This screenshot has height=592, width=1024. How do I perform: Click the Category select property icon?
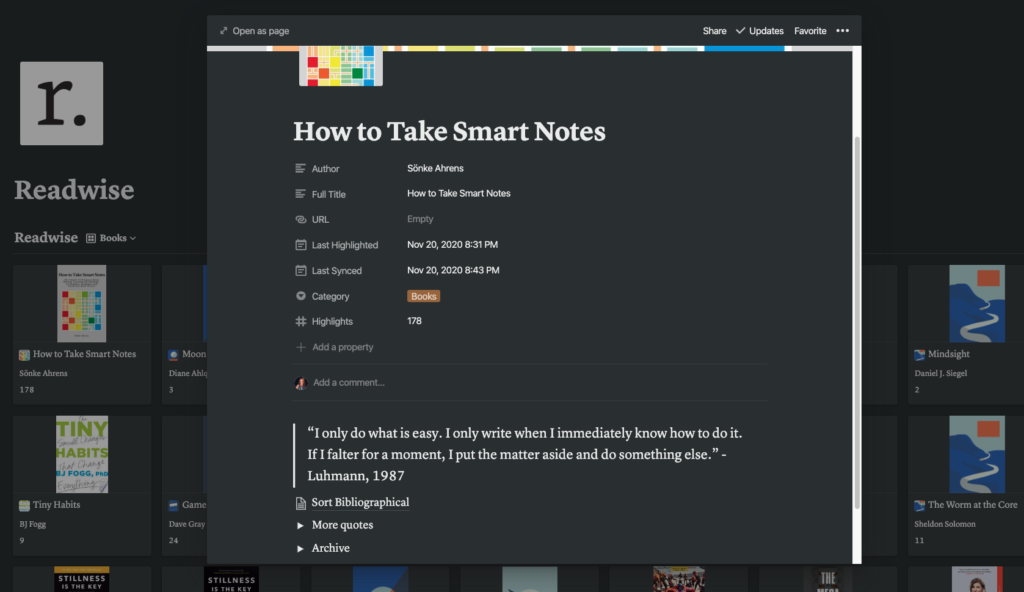coord(300,296)
